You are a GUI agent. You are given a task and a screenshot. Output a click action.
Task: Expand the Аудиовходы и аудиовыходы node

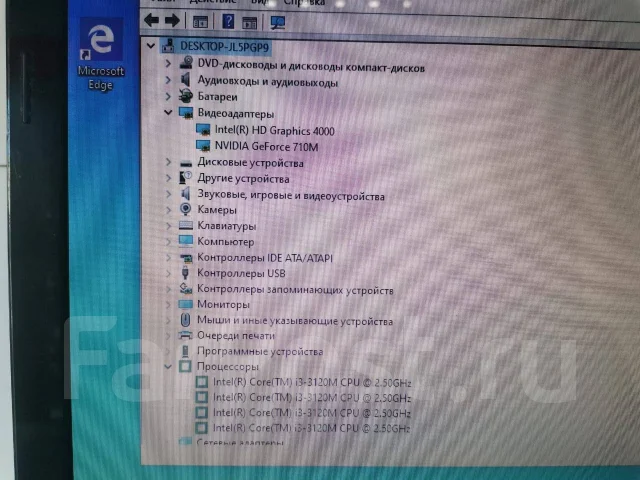(168, 80)
